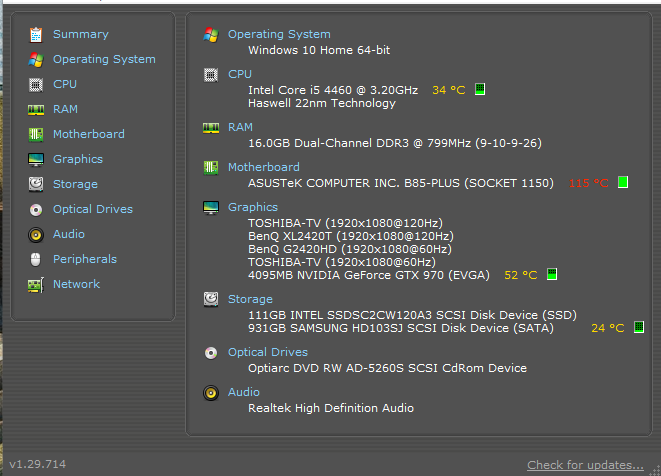Click the Graphics heading link in summary
Image resolution: width=661 pixels, height=476 pixels.
pyautogui.click(x=253, y=207)
